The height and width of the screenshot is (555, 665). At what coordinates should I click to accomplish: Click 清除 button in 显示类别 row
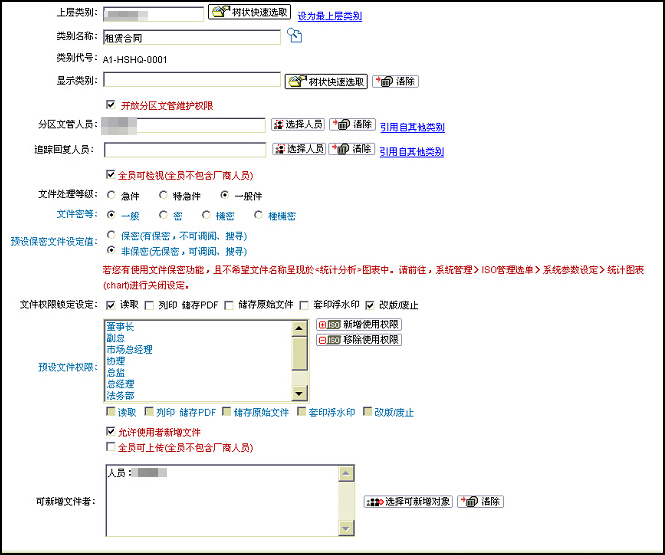click(396, 81)
